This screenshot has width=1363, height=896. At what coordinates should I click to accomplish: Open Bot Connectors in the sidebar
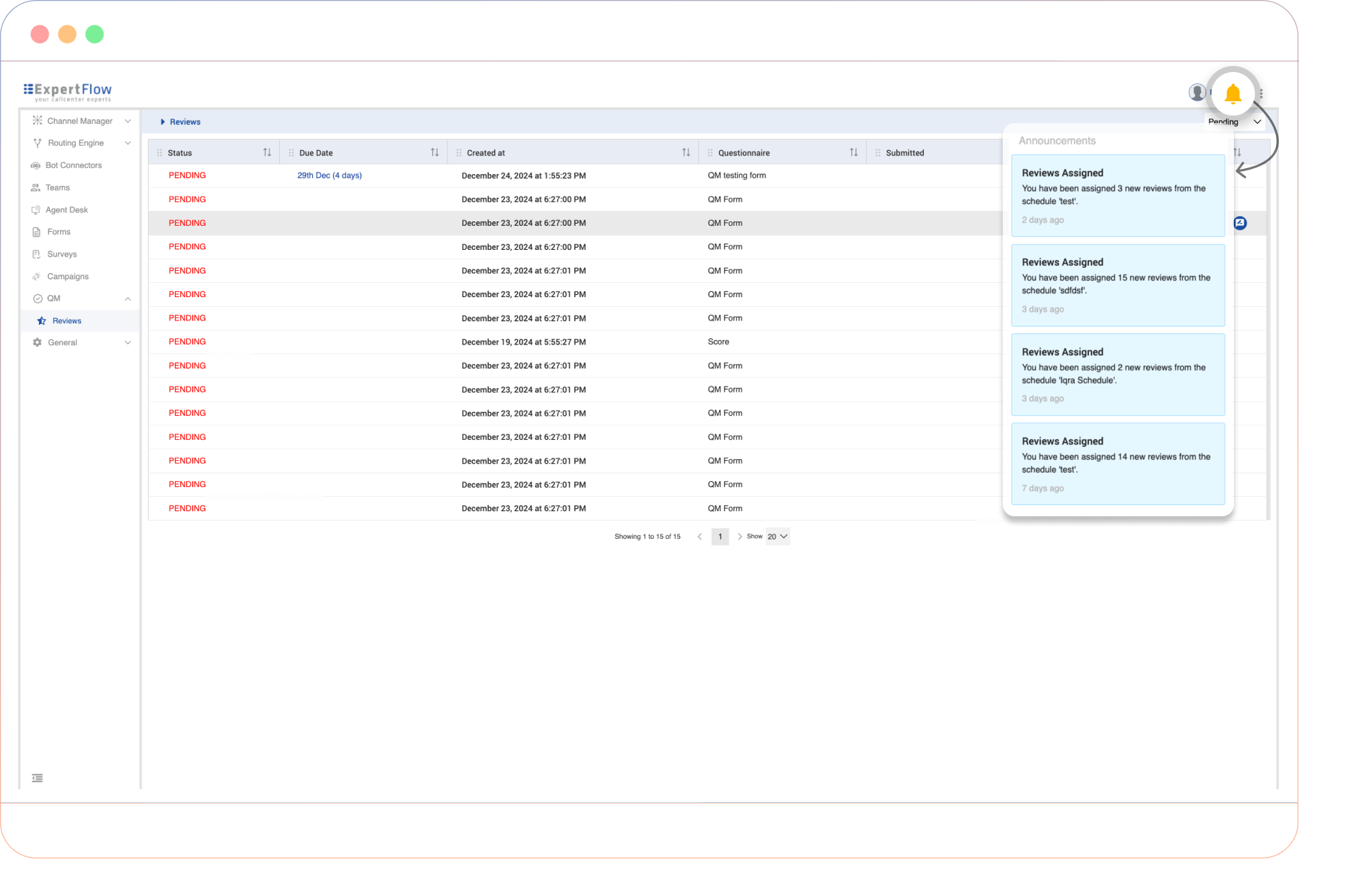(x=74, y=165)
